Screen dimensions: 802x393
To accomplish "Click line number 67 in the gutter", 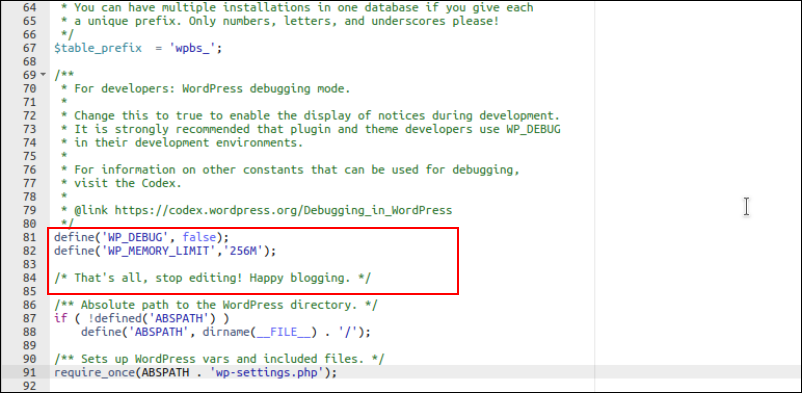I will tap(30, 49).
